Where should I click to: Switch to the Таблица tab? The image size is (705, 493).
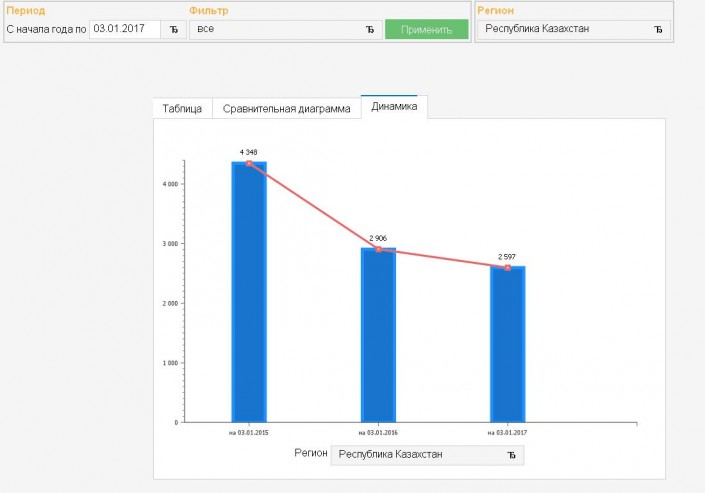tap(182, 108)
